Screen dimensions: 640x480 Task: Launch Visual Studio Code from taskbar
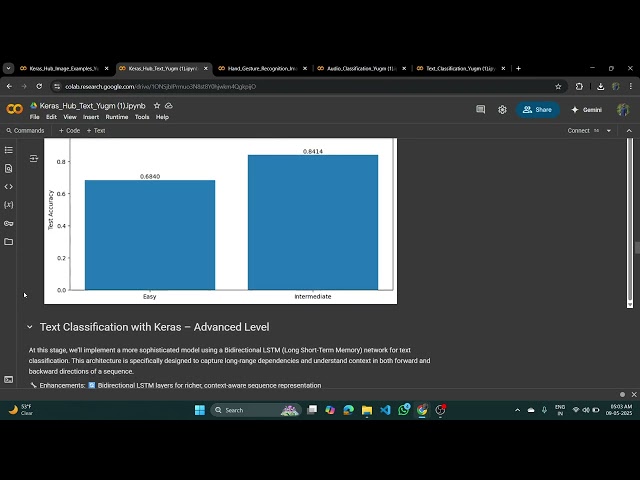(x=385, y=410)
